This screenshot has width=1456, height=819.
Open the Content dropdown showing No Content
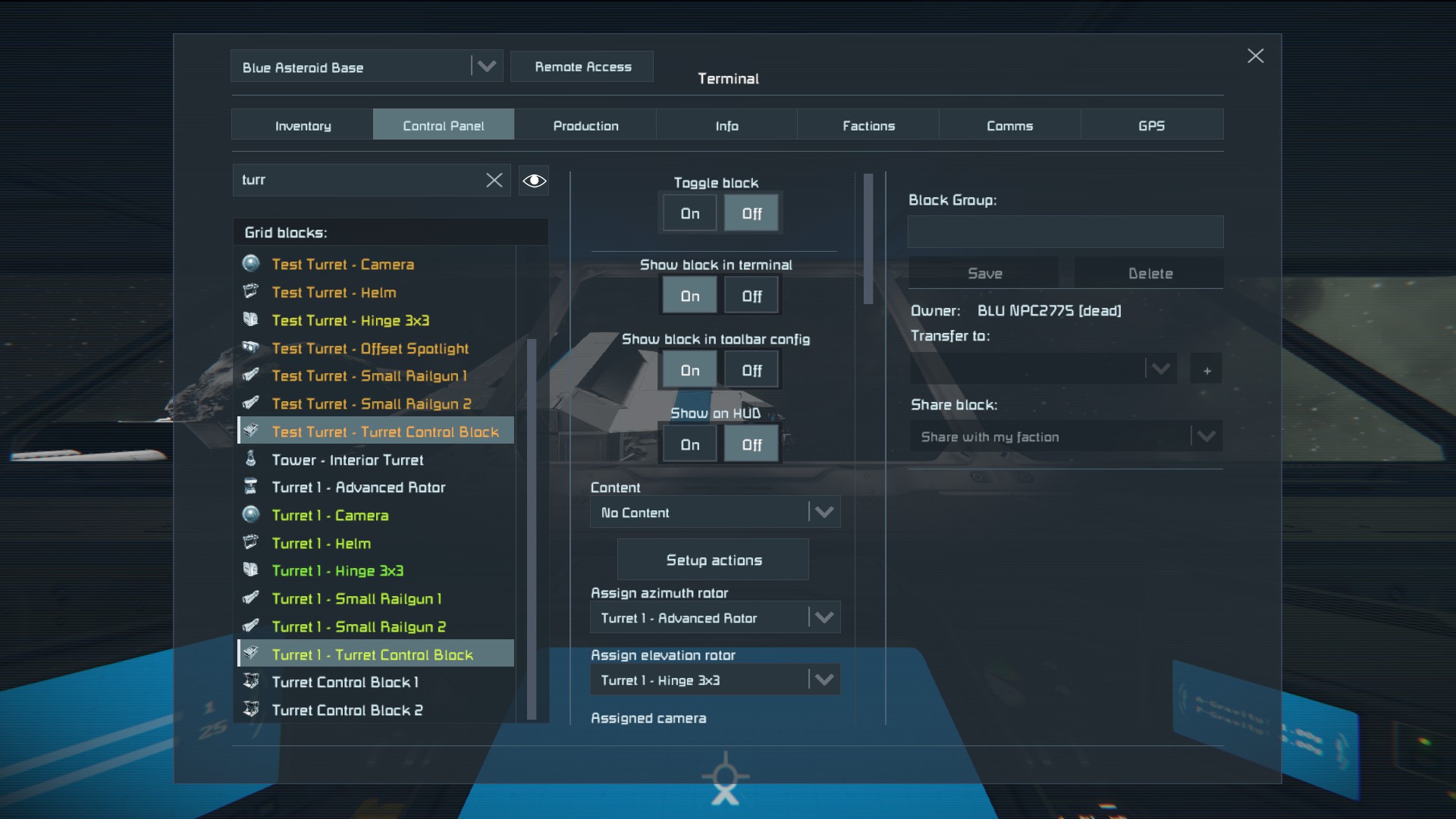click(x=715, y=513)
